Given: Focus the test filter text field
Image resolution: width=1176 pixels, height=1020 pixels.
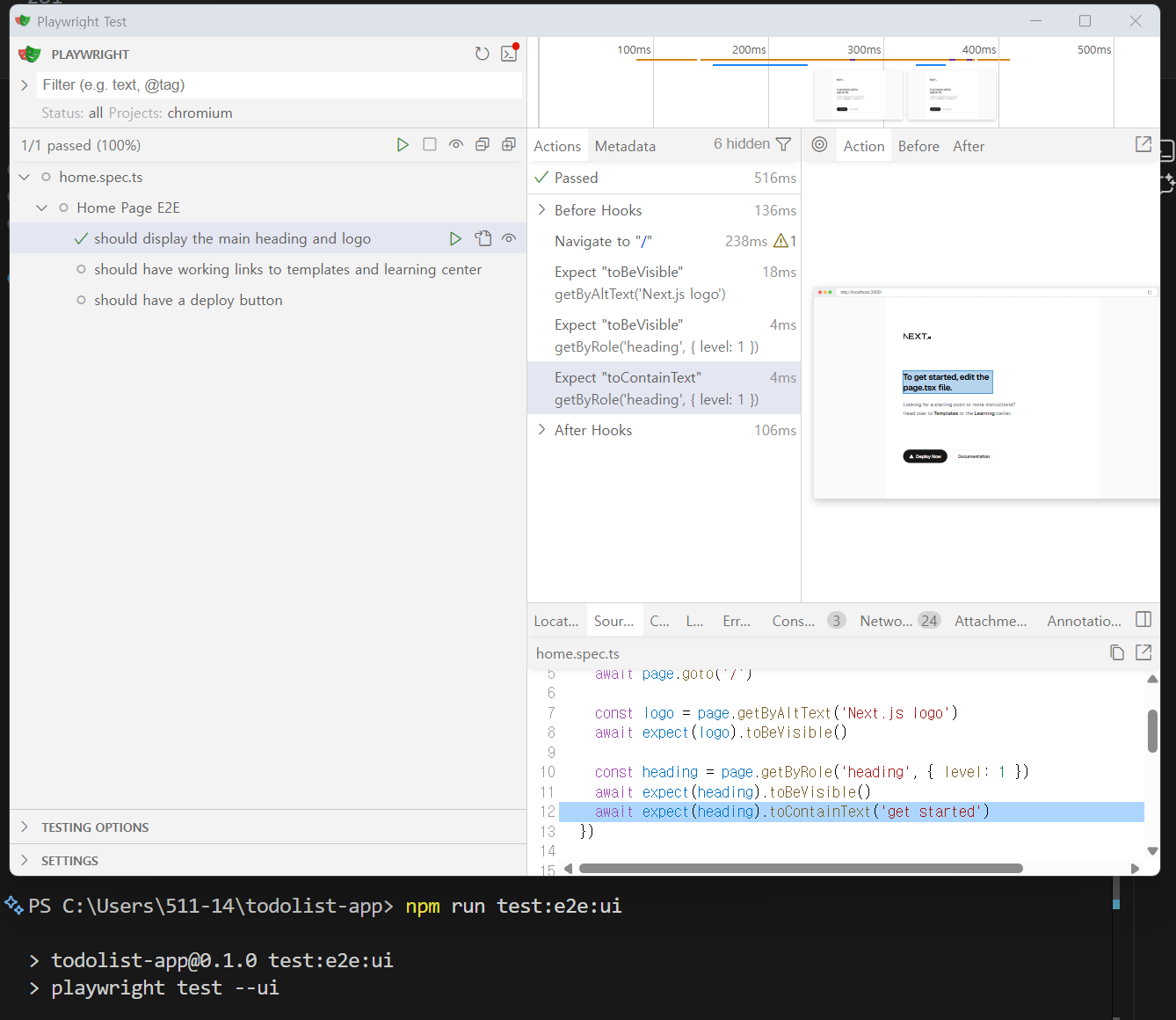Looking at the screenshot, I should 279,84.
